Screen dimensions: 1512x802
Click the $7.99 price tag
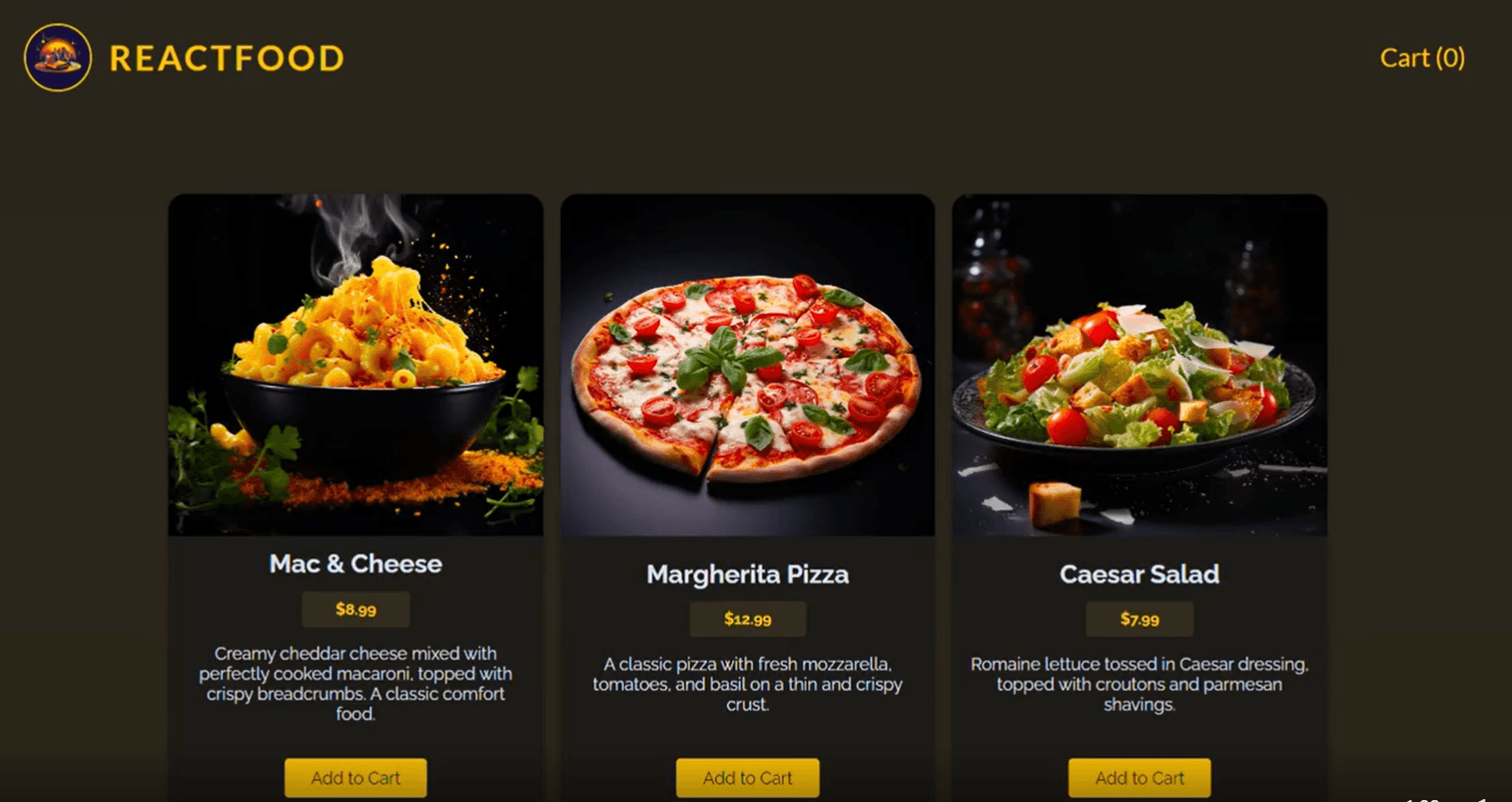click(1139, 619)
